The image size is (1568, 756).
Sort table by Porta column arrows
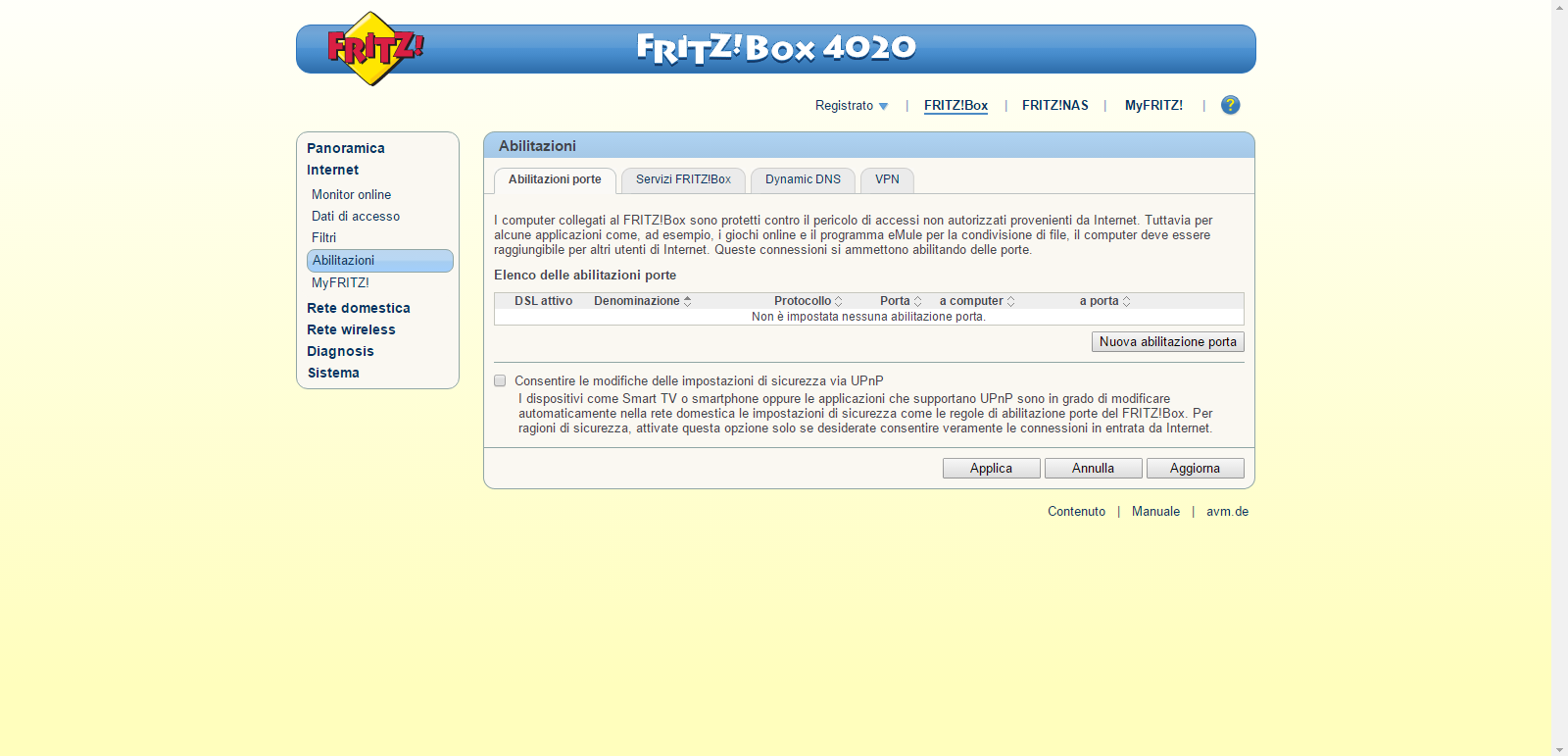click(x=918, y=301)
